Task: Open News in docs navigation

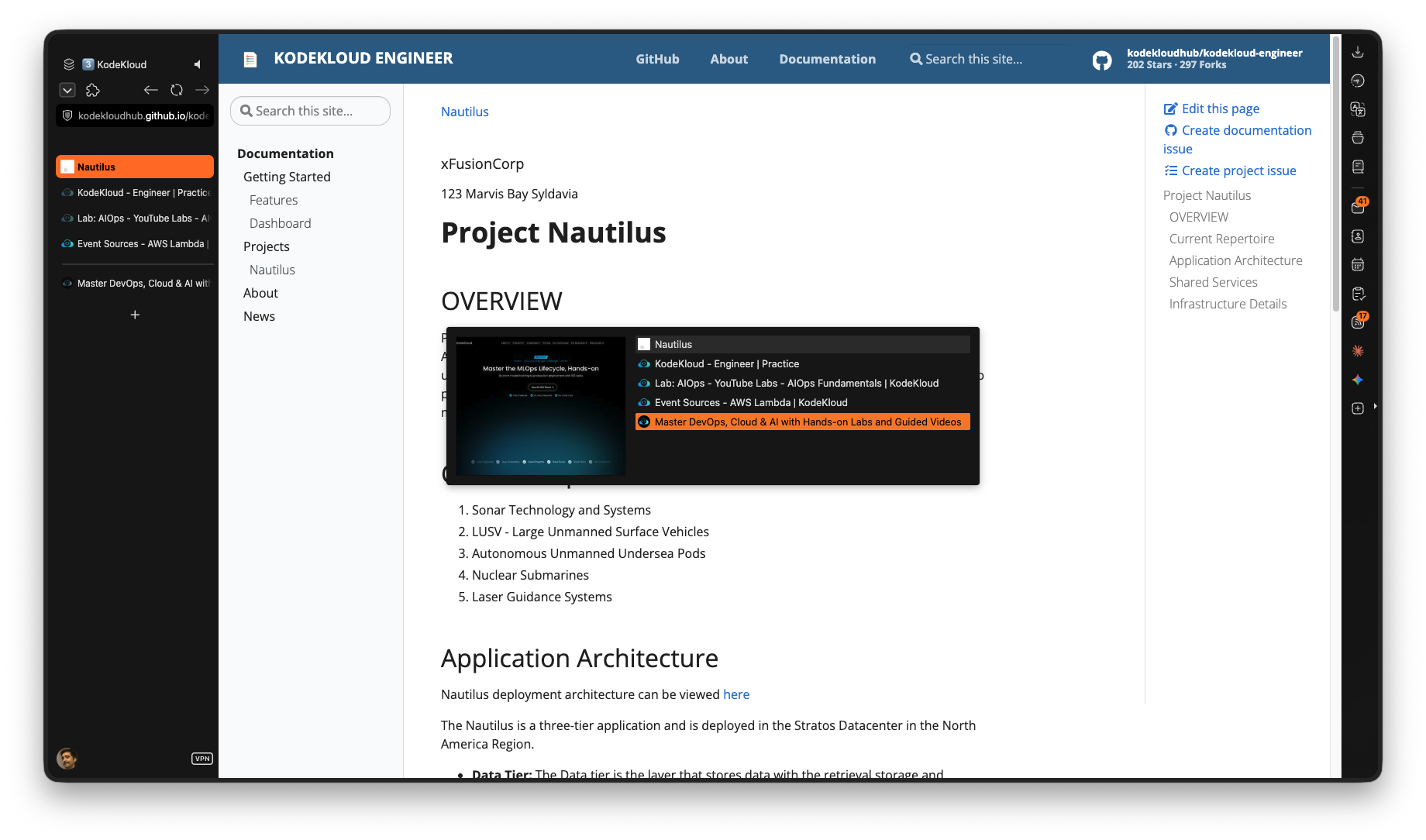Action: tap(259, 316)
